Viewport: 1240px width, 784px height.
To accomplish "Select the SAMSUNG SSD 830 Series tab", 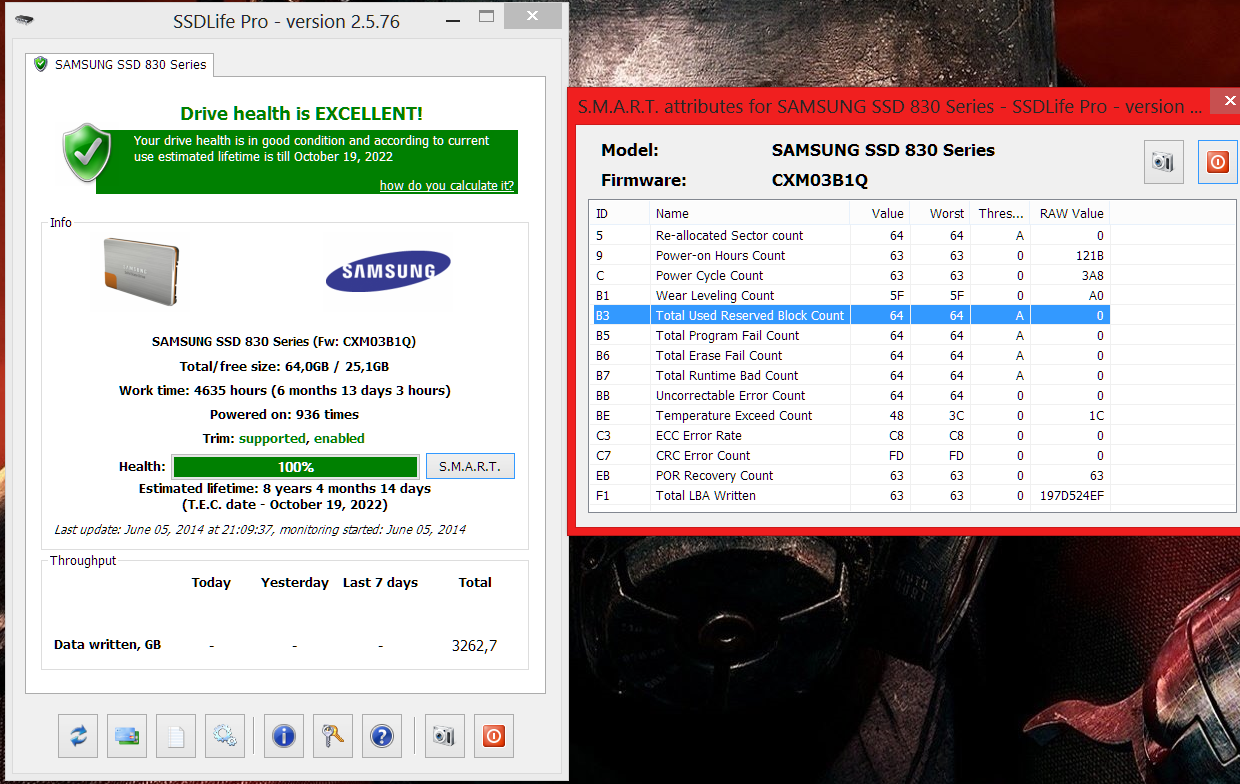I will coord(120,64).
